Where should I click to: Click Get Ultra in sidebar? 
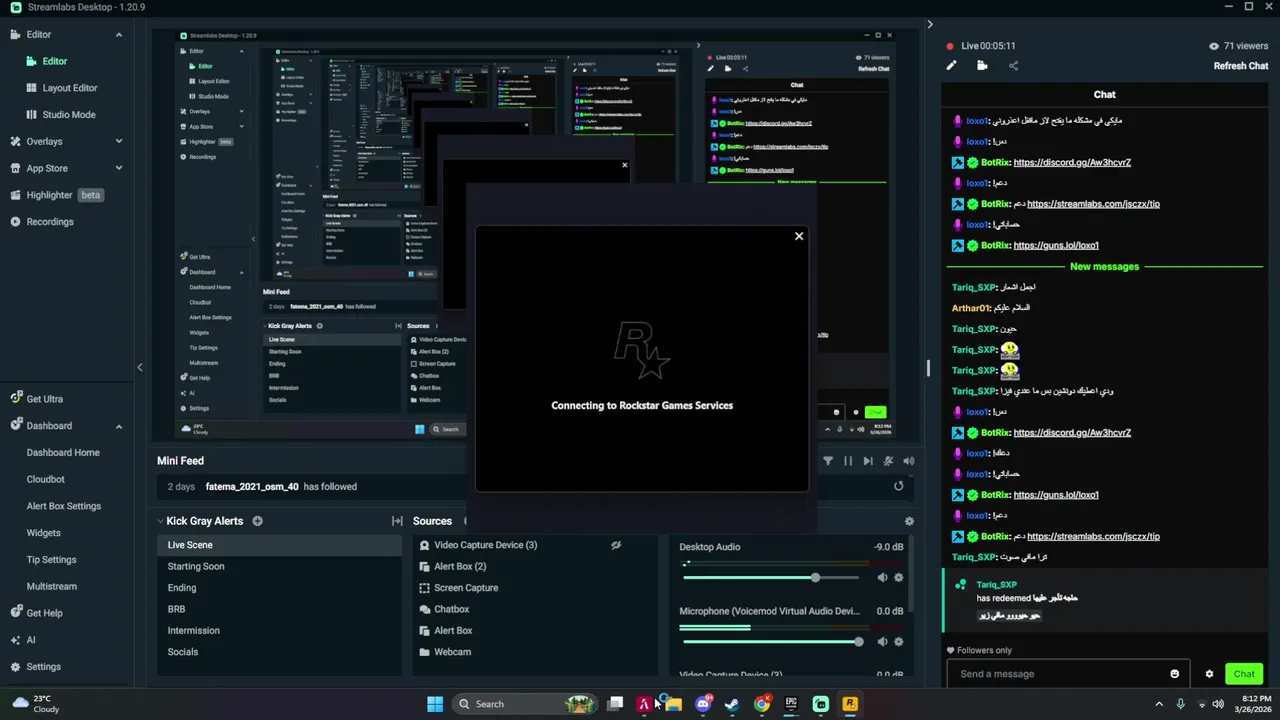click(36, 399)
